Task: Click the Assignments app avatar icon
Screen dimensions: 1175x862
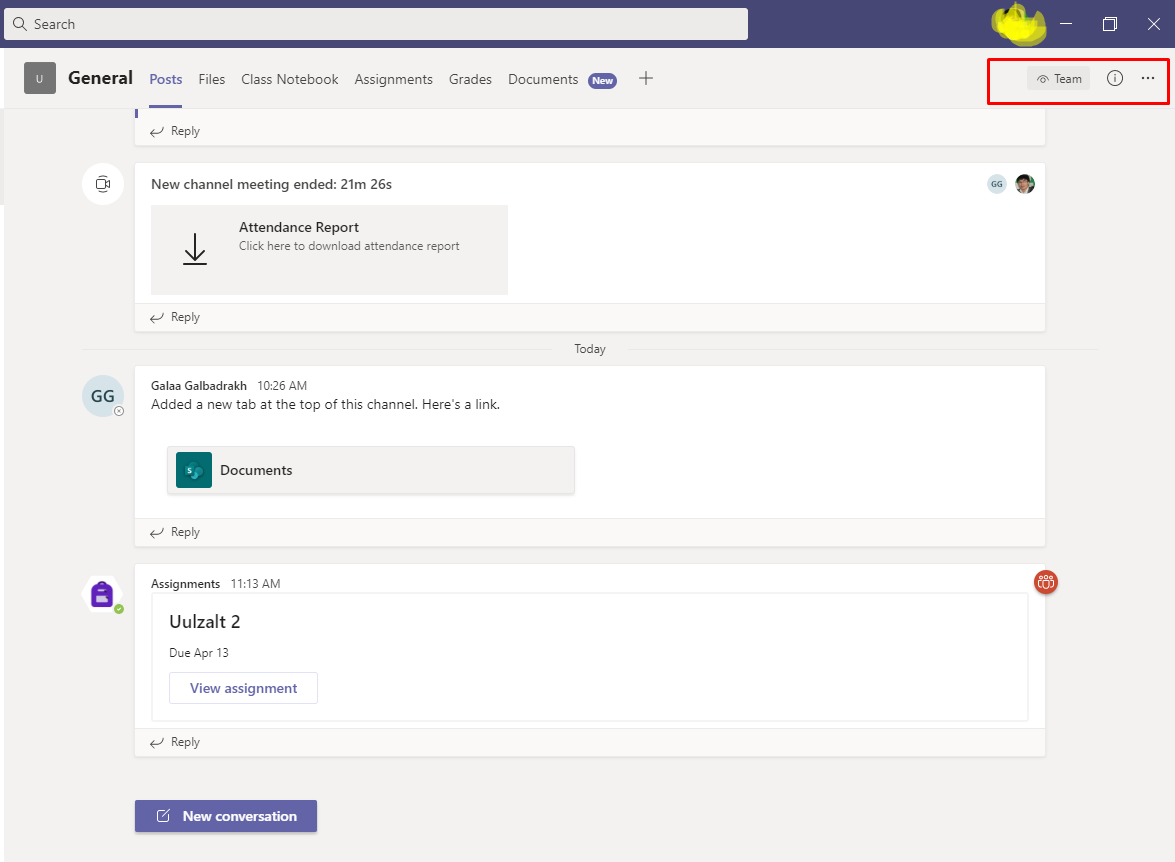Action: [102, 594]
